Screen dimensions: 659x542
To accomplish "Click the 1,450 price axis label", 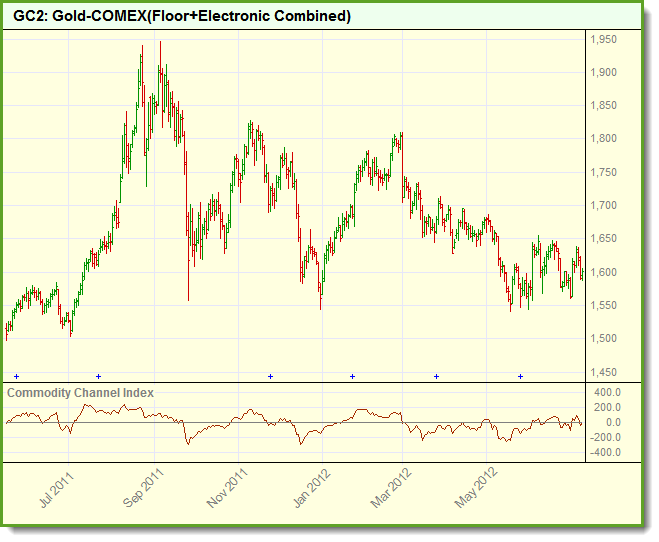I will 603,372.
